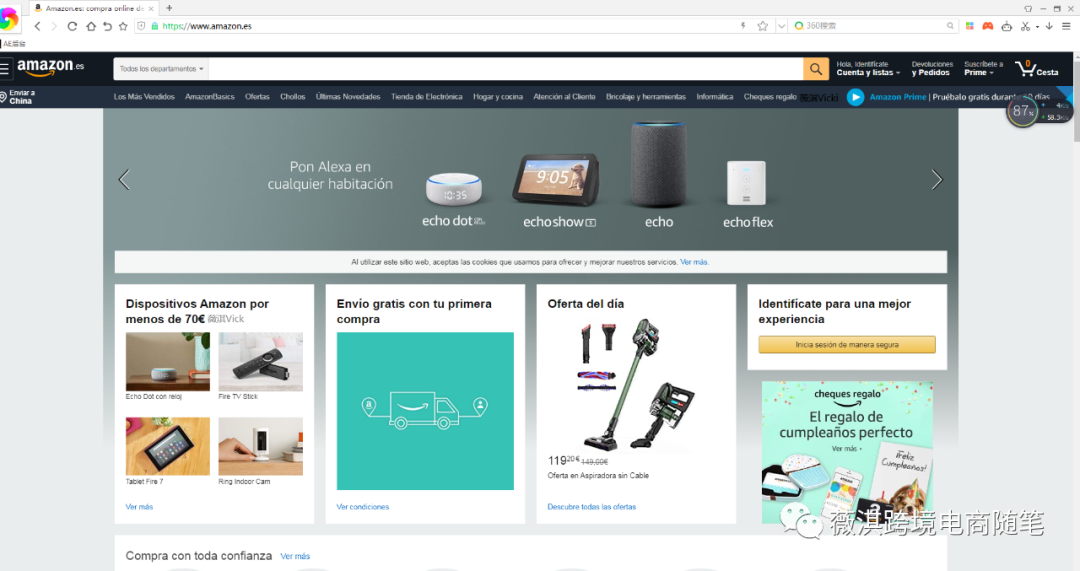This screenshot has height=571, width=1080.
Task: Click the undo/restore closed tab icon
Action: (x=107, y=26)
